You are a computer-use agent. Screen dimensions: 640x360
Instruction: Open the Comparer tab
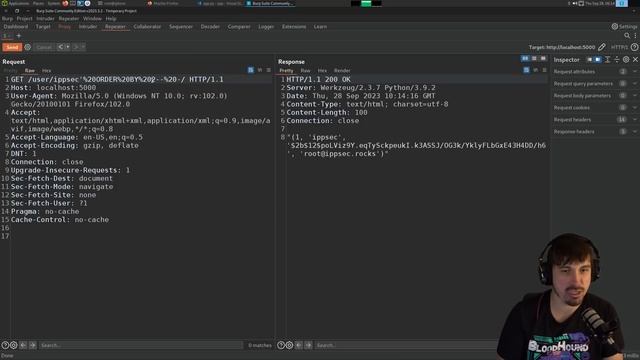(x=239, y=27)
